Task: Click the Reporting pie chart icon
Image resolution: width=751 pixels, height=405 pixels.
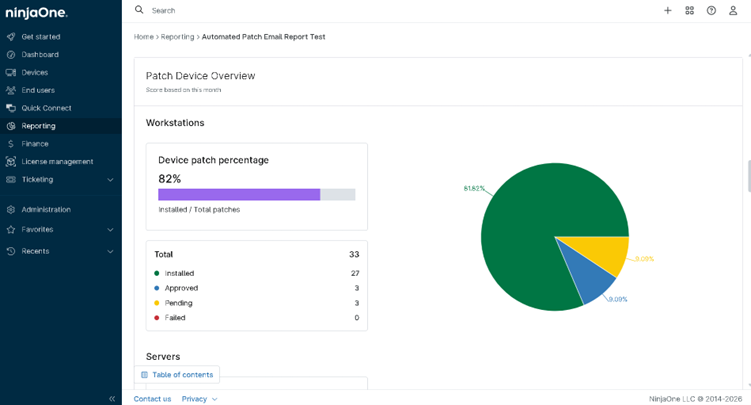Action: pyautogui.click(x=11, y=126)
